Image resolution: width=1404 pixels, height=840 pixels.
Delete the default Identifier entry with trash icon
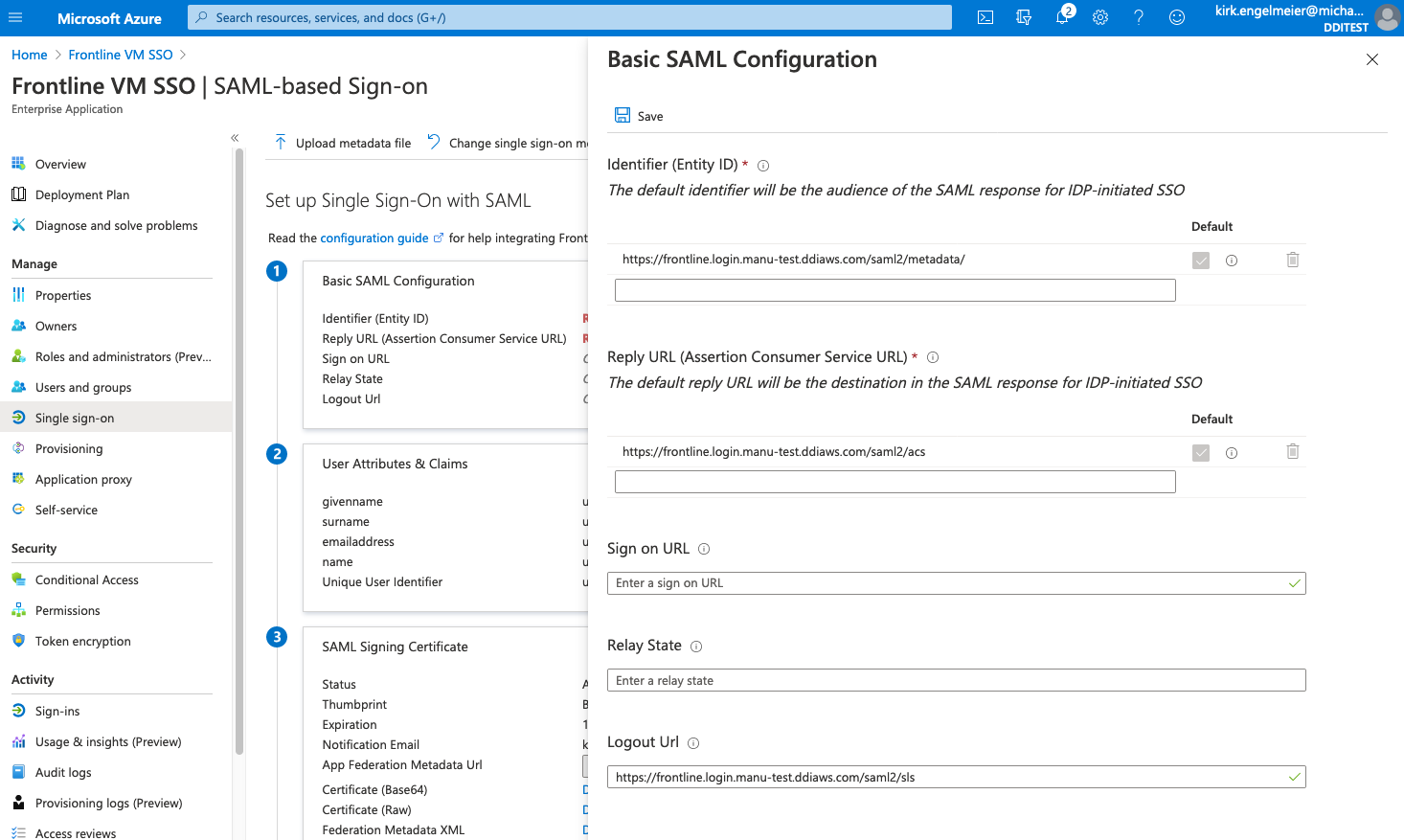(x=1292, y=259)
